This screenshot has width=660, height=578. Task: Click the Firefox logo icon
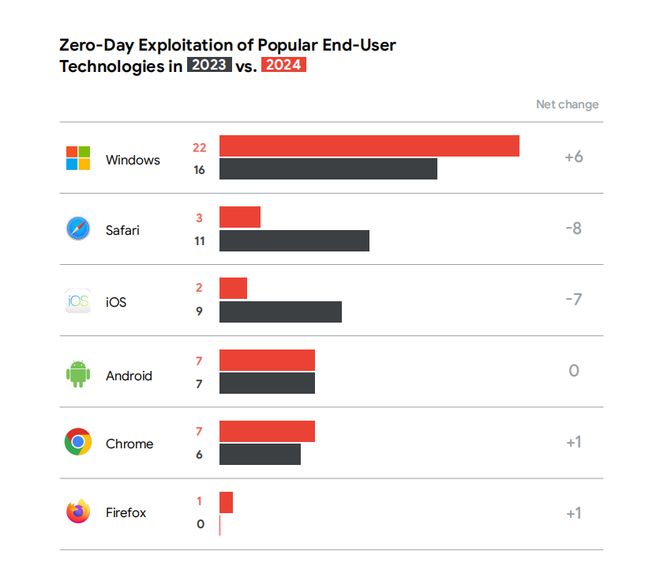coord(78,512)
